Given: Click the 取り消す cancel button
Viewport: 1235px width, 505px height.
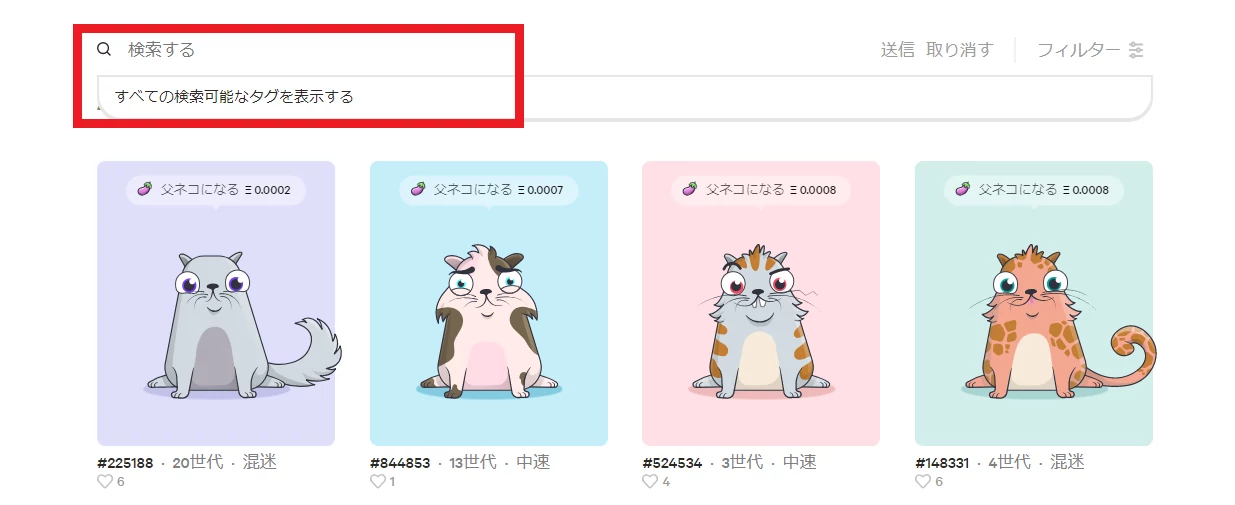Looking at the screenshot, I should pos(960,50).
